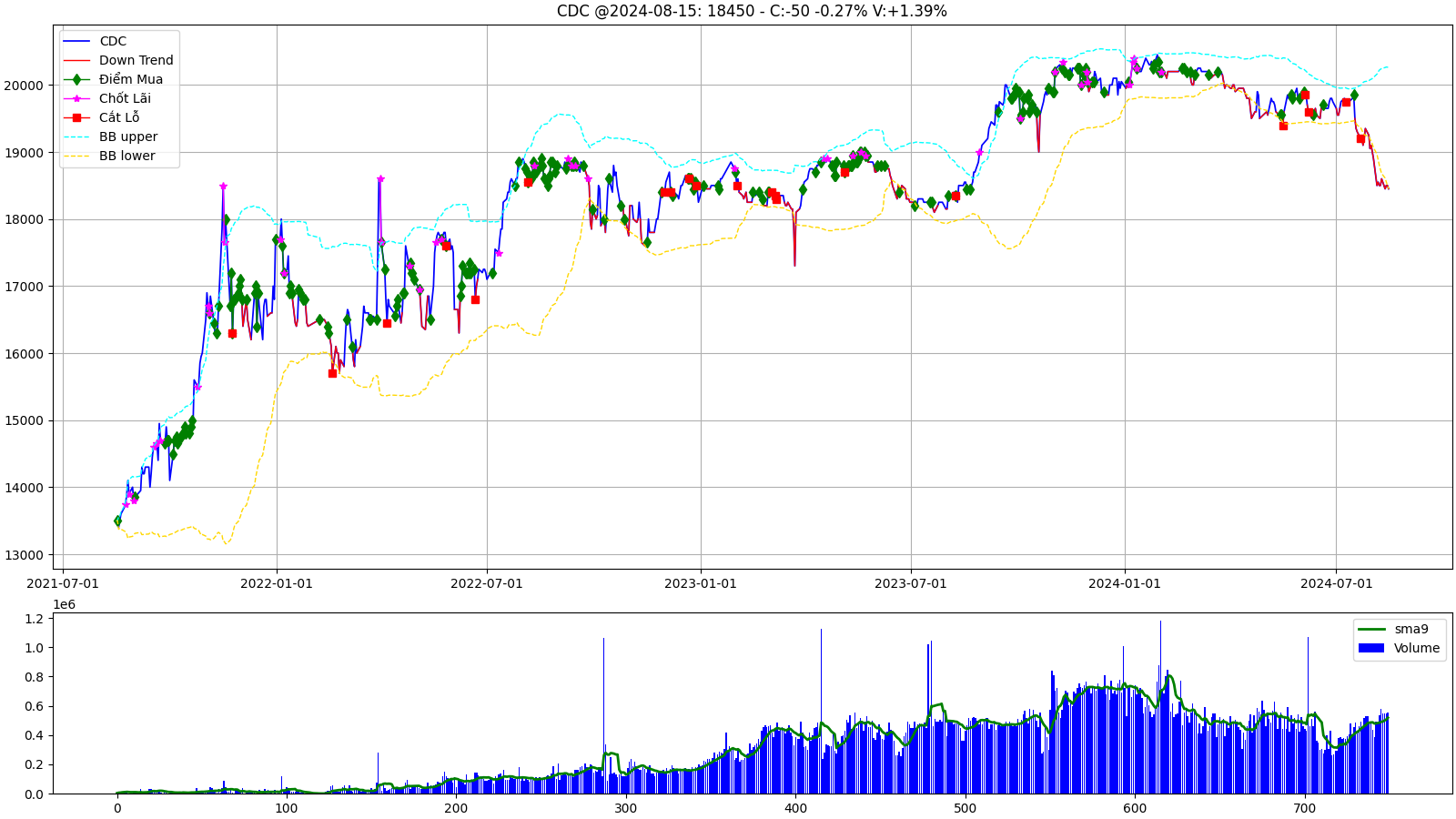Click the 1e6 scale label on the volume chart

64,604
